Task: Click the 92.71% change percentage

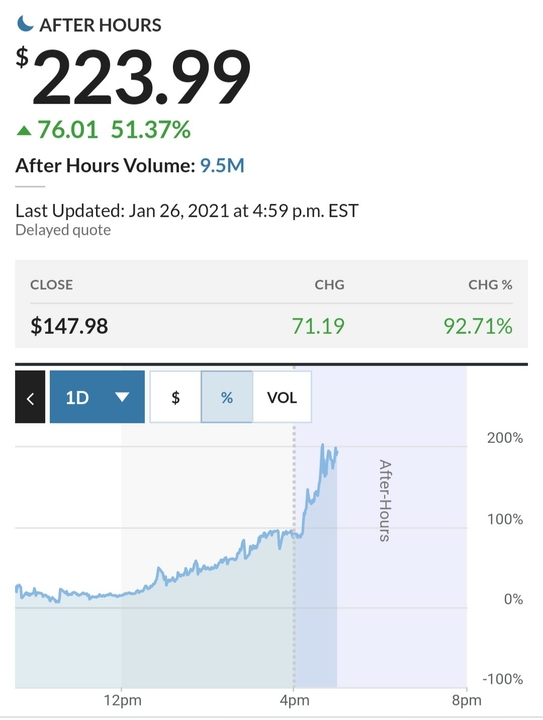Action: pyautogui.click(x=478, y=326)
